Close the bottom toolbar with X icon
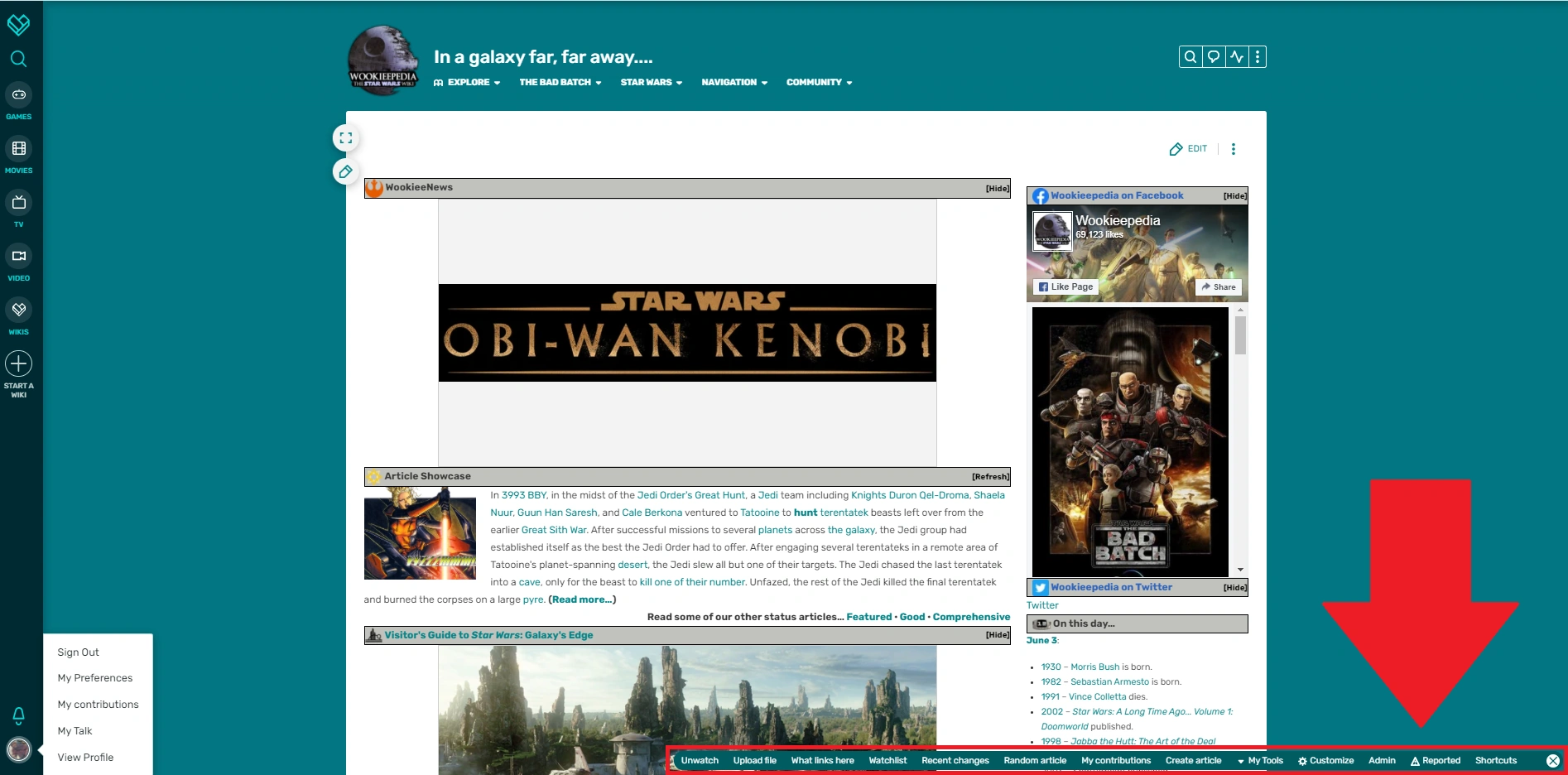Image resolution: width=1568 pixels, height=775 pixels. [x=1553, y=761]
